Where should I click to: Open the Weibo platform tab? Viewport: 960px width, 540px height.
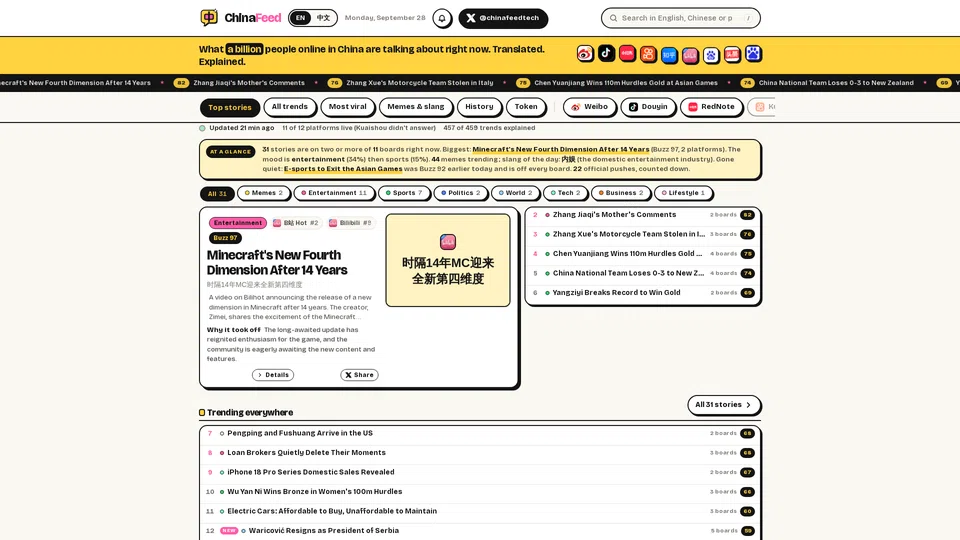click(589, 107)
